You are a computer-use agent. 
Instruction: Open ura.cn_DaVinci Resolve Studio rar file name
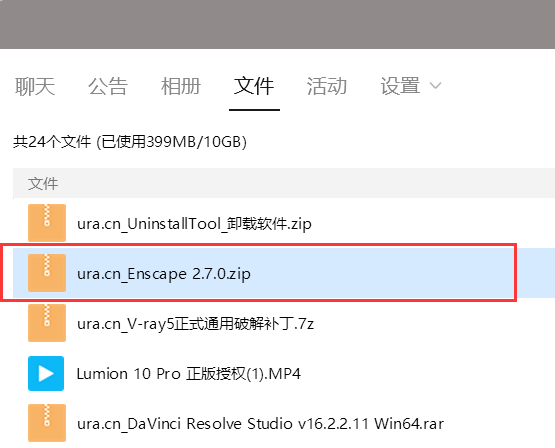261,424
